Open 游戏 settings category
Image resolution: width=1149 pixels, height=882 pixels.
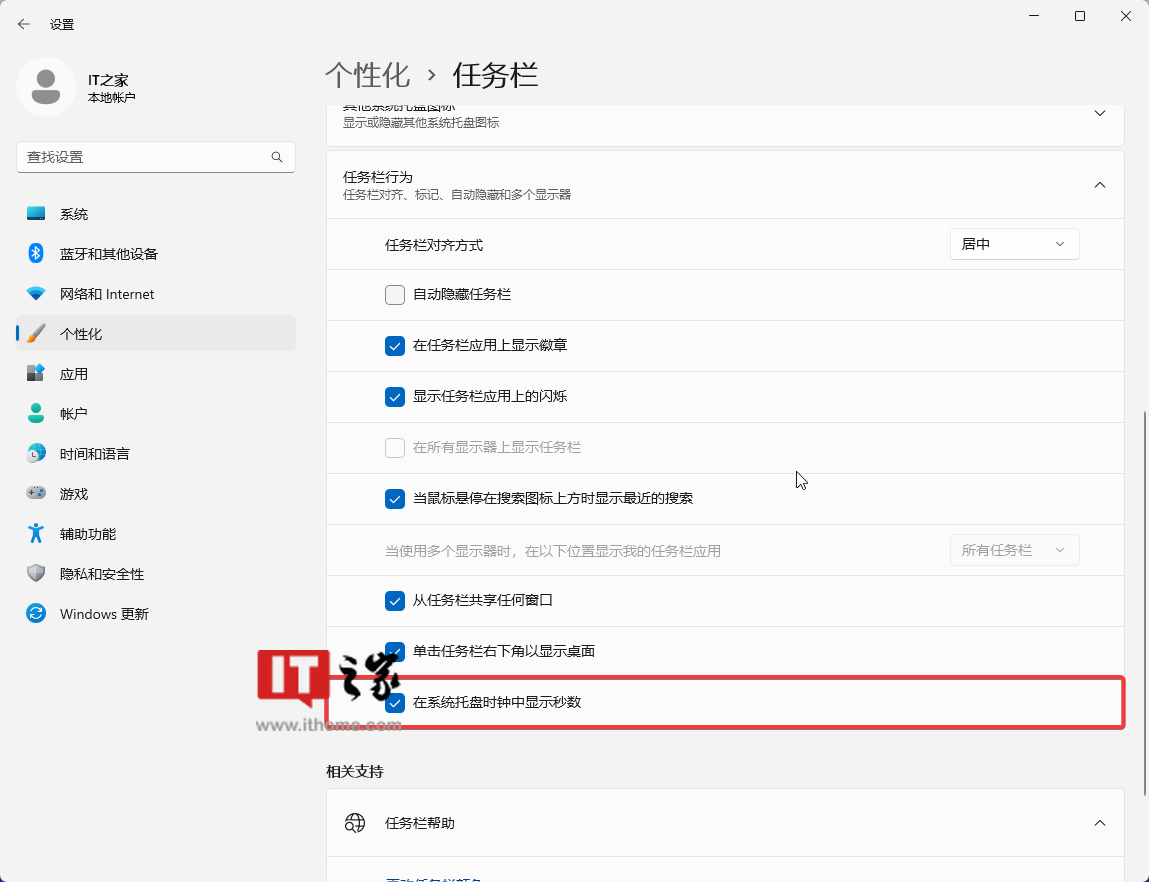pos(155,494)
